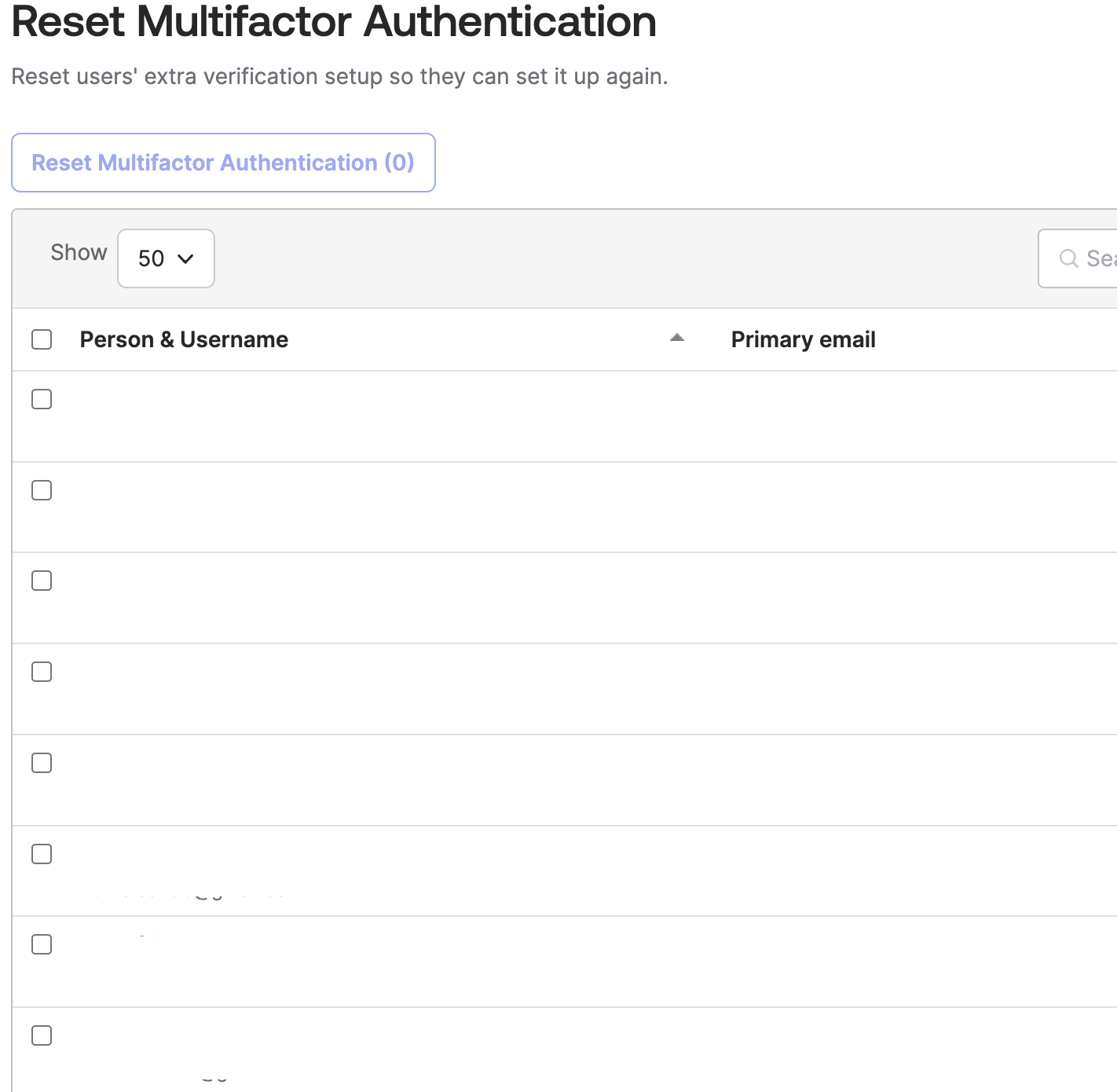Click the Primary email column header
Screen dimensions: 1117x1092
(803, 339)
